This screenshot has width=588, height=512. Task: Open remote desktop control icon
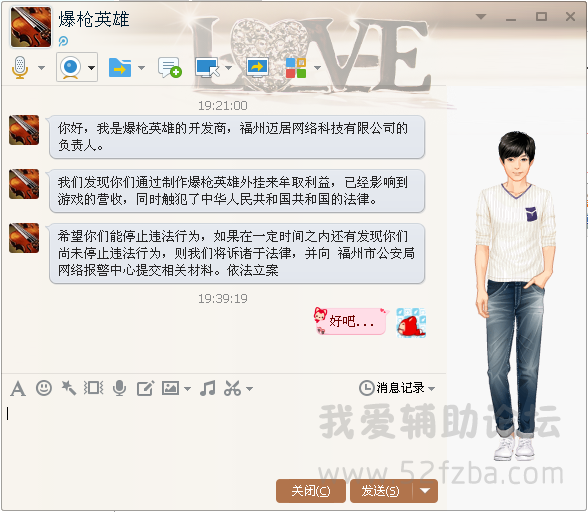tap(207, 68)
